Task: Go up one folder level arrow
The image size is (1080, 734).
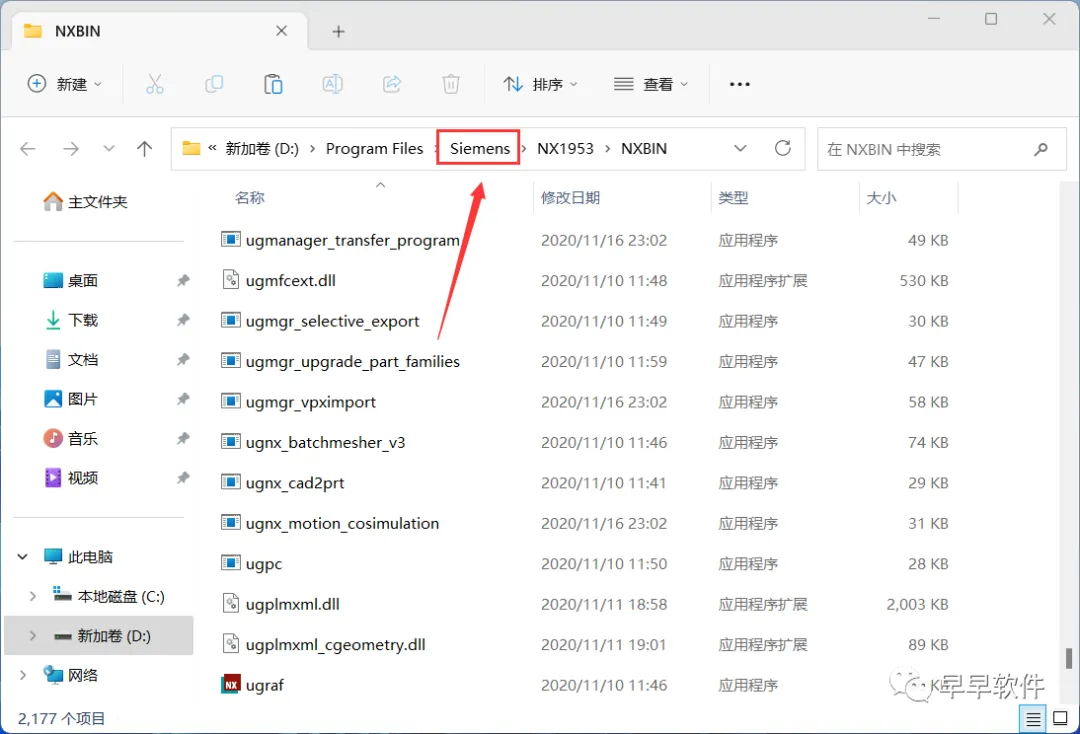Action: coord(145,149)
